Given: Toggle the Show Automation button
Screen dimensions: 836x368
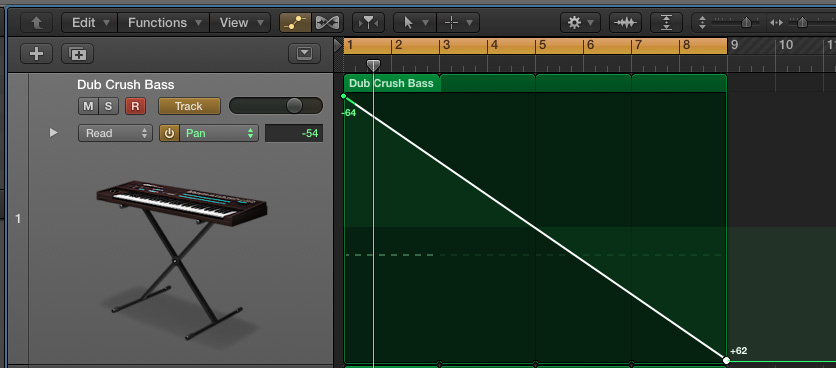Looking at the screenshot, I should [x=295, y=23].
